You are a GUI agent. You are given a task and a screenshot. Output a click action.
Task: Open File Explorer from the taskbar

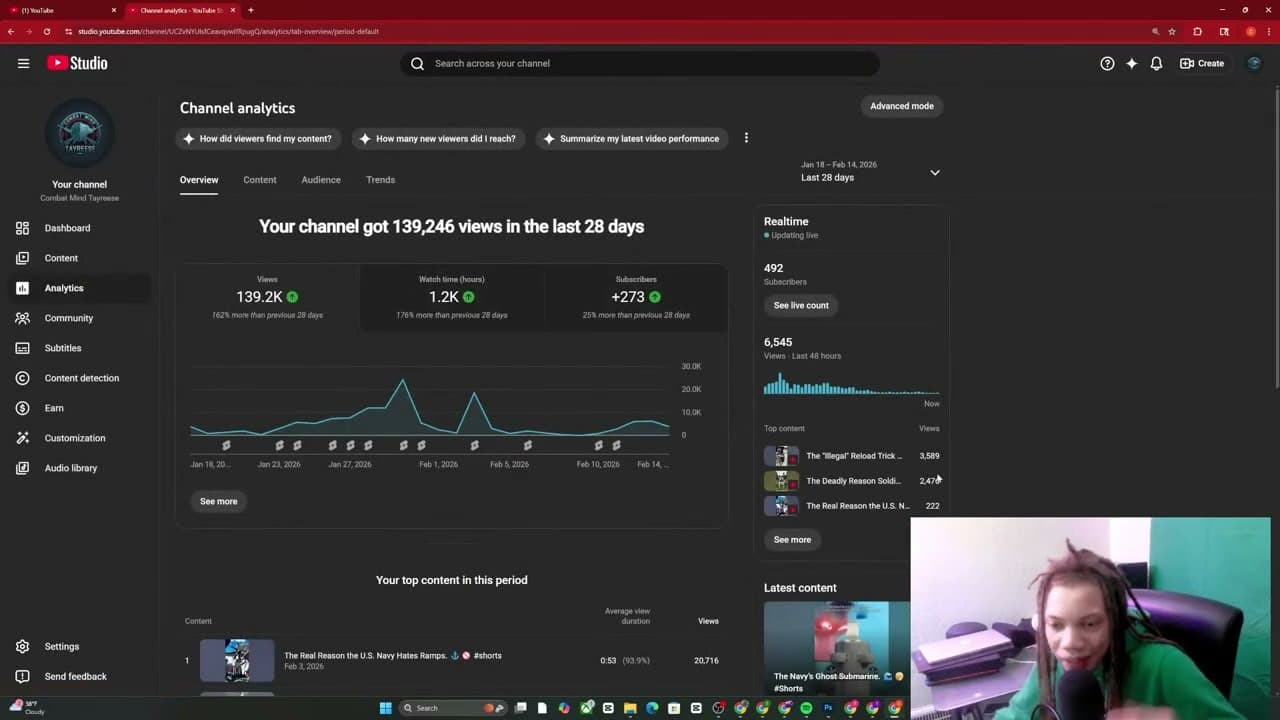coord(630,708)
